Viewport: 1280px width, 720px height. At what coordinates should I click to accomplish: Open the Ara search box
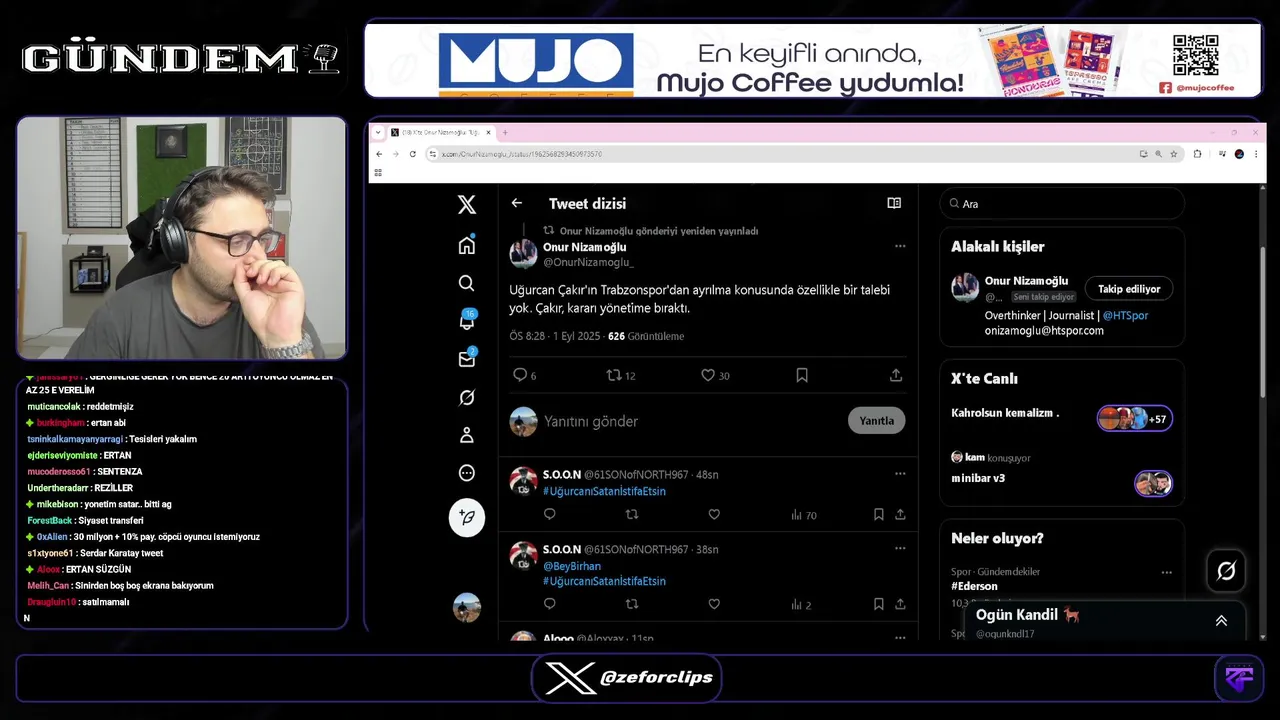click(1062, 203)
